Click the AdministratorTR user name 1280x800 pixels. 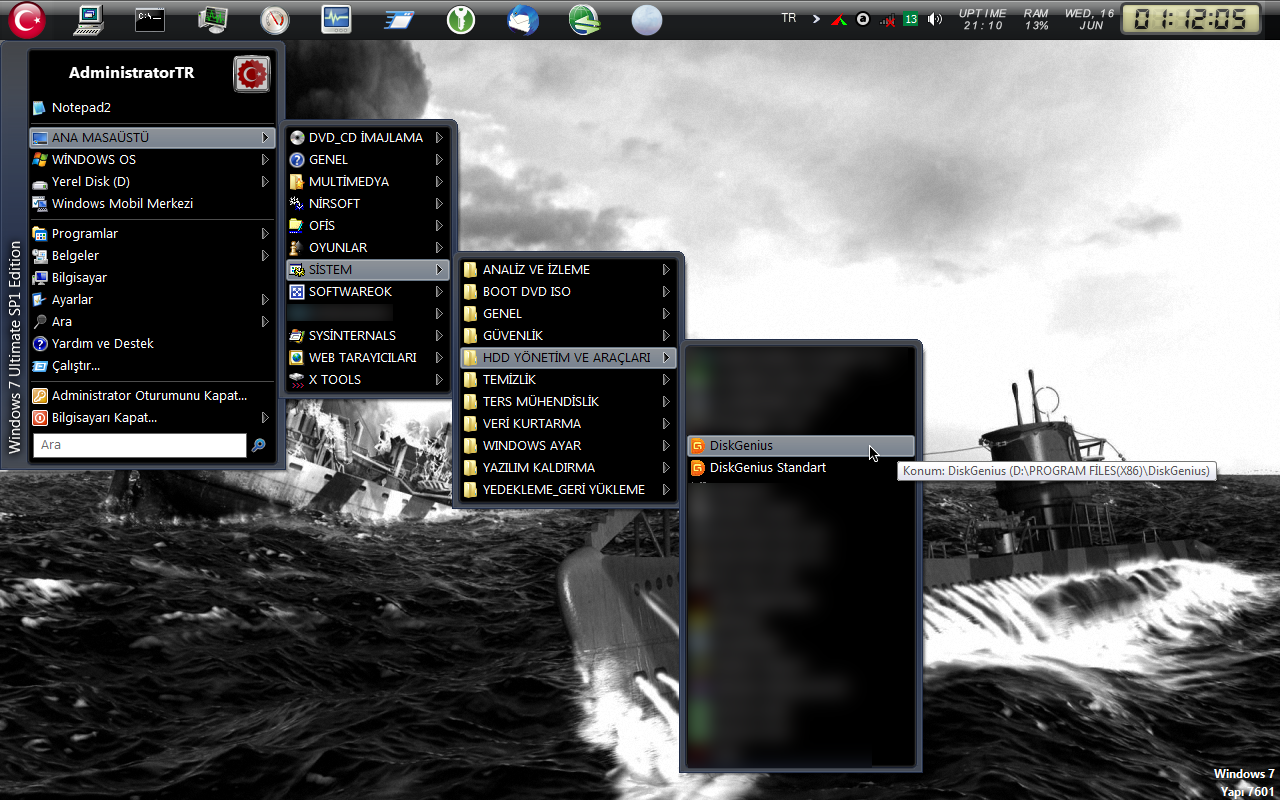tap(131, 73)
